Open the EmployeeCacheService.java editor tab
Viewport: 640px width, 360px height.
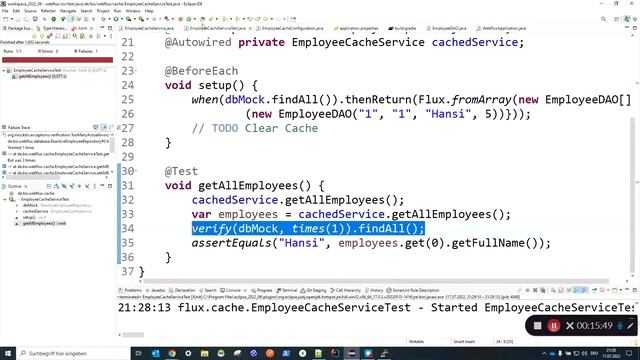click(x=146, y=28)
